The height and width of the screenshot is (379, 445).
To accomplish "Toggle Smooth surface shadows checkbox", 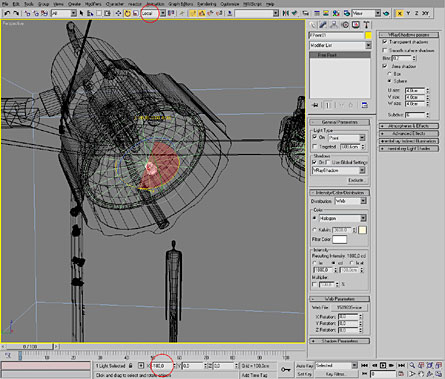I will click(x=385, y=50).
